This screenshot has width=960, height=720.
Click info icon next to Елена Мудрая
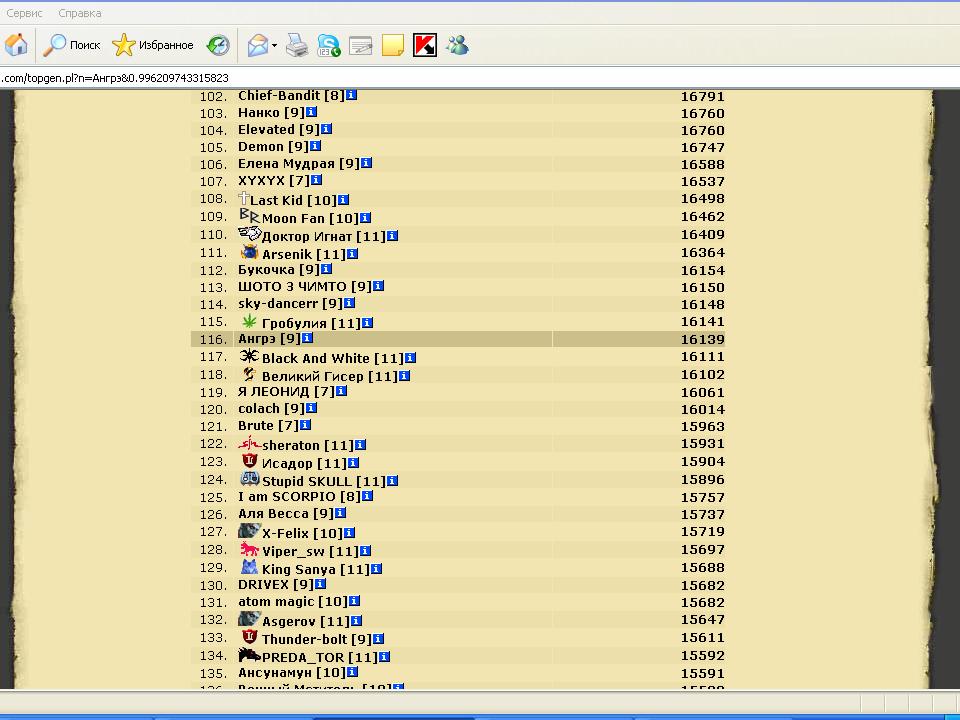pos(367,163)
